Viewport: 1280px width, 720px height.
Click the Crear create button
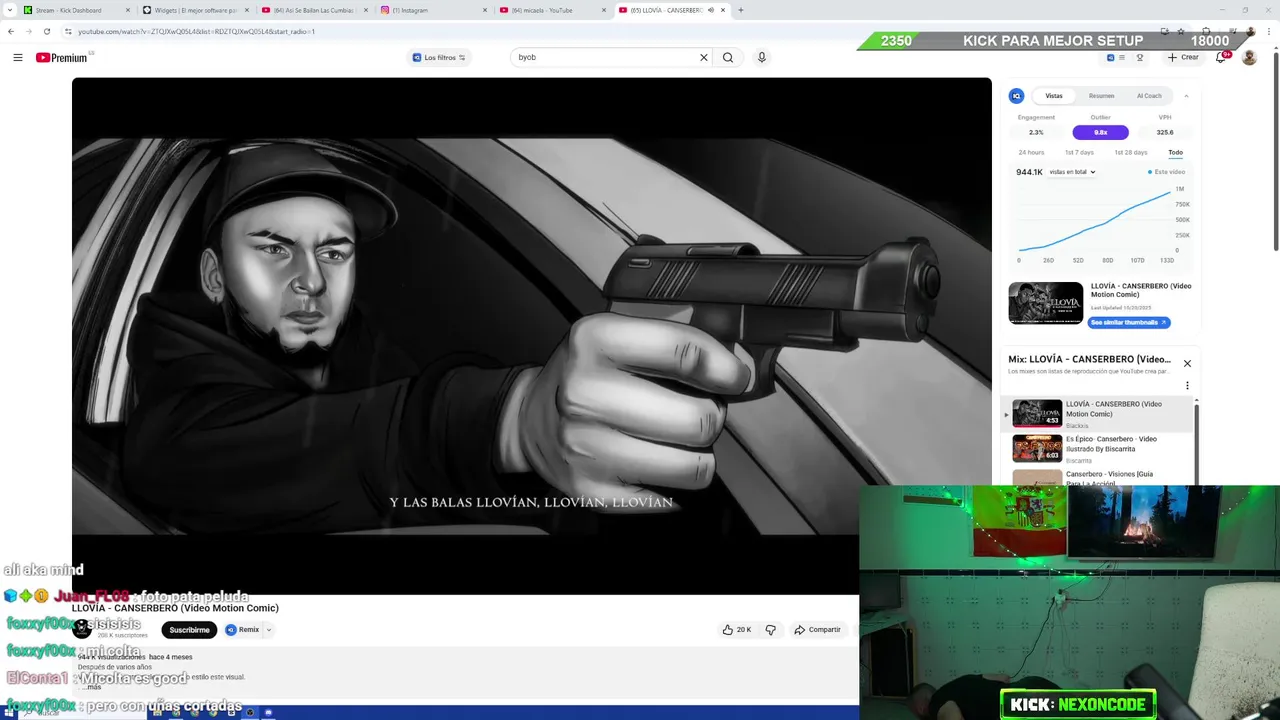click(1183, 57)
